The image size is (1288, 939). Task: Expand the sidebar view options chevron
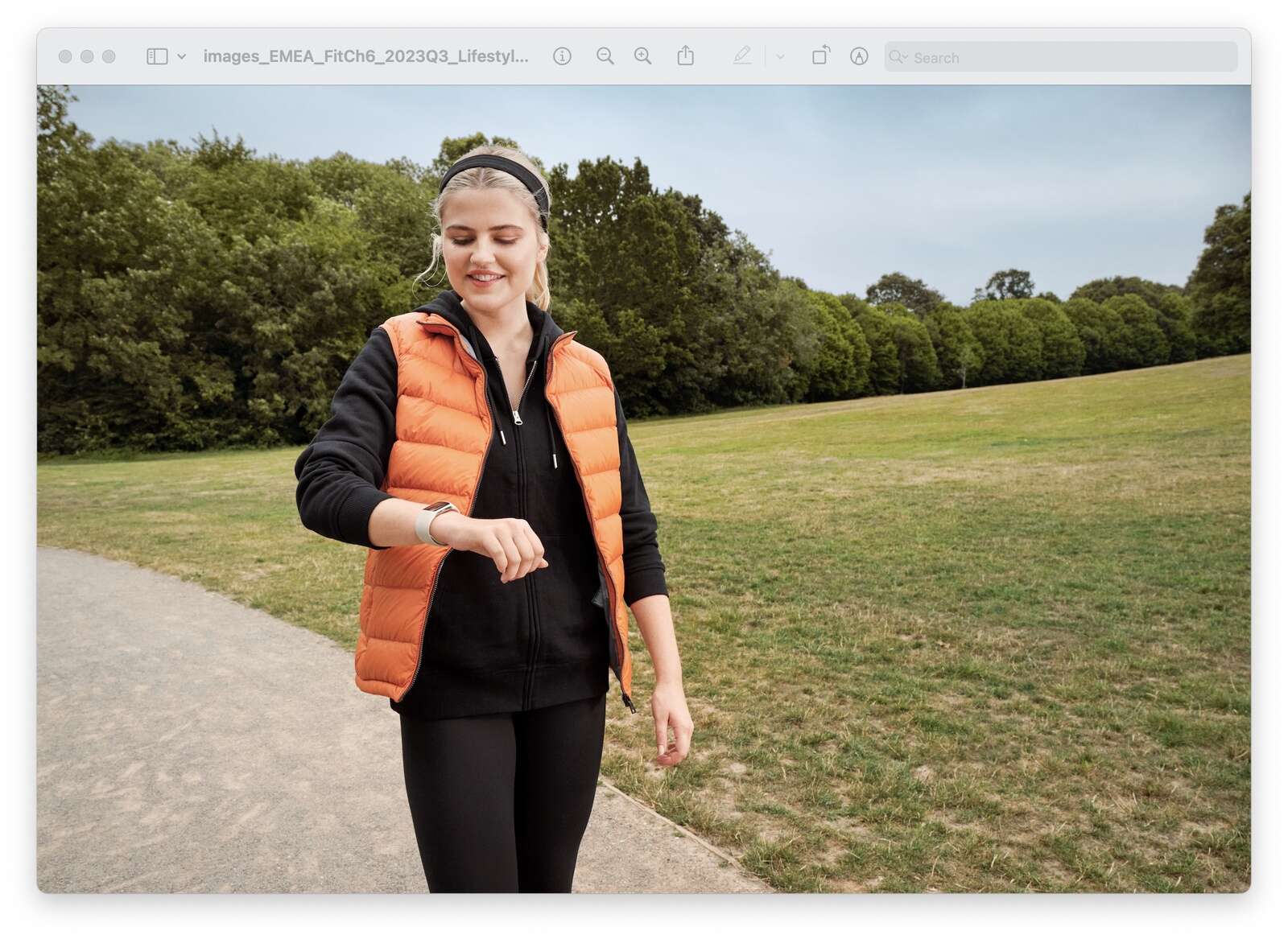coord(182,56)
